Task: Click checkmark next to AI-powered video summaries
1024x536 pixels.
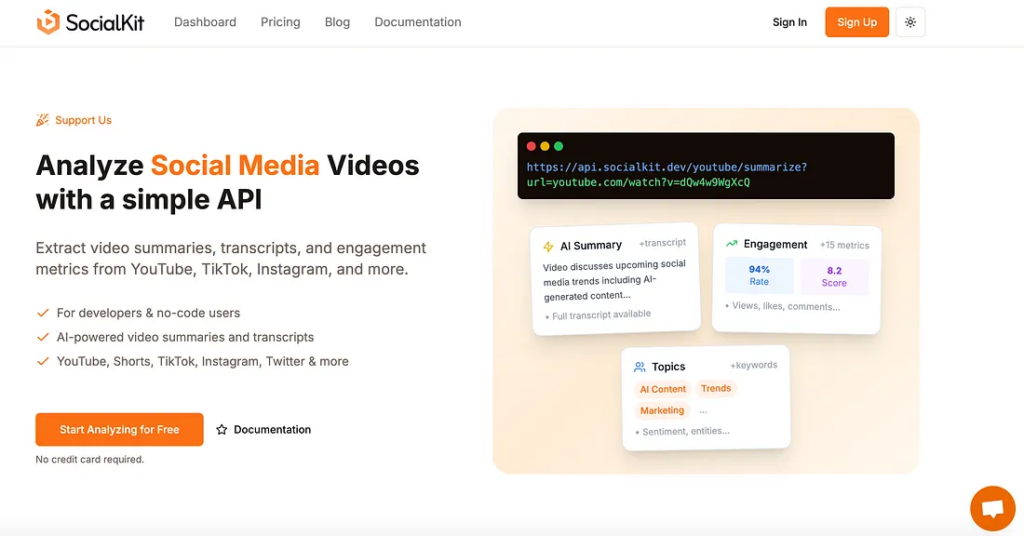Action: [x=43, y=338]
